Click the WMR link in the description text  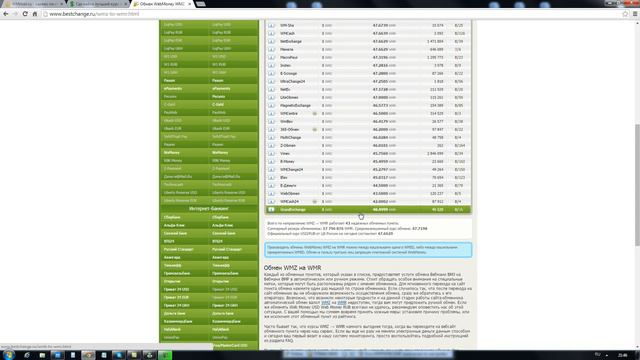pos(342,302)
